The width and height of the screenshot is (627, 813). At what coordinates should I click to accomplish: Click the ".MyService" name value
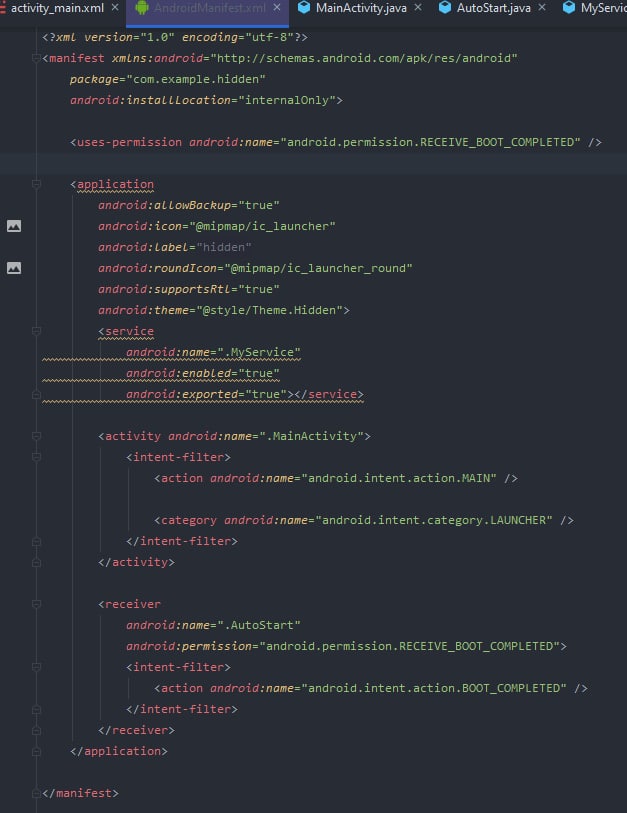pyautogui.click(x=259, y=352)
